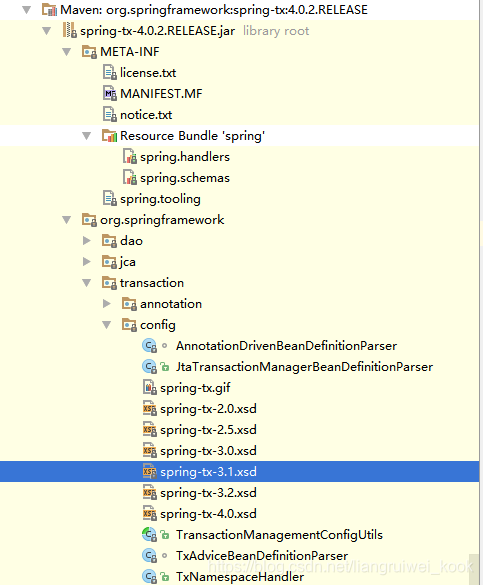
Task: Click the spring-tx.gif image file icon
Action: click(150, 388)
